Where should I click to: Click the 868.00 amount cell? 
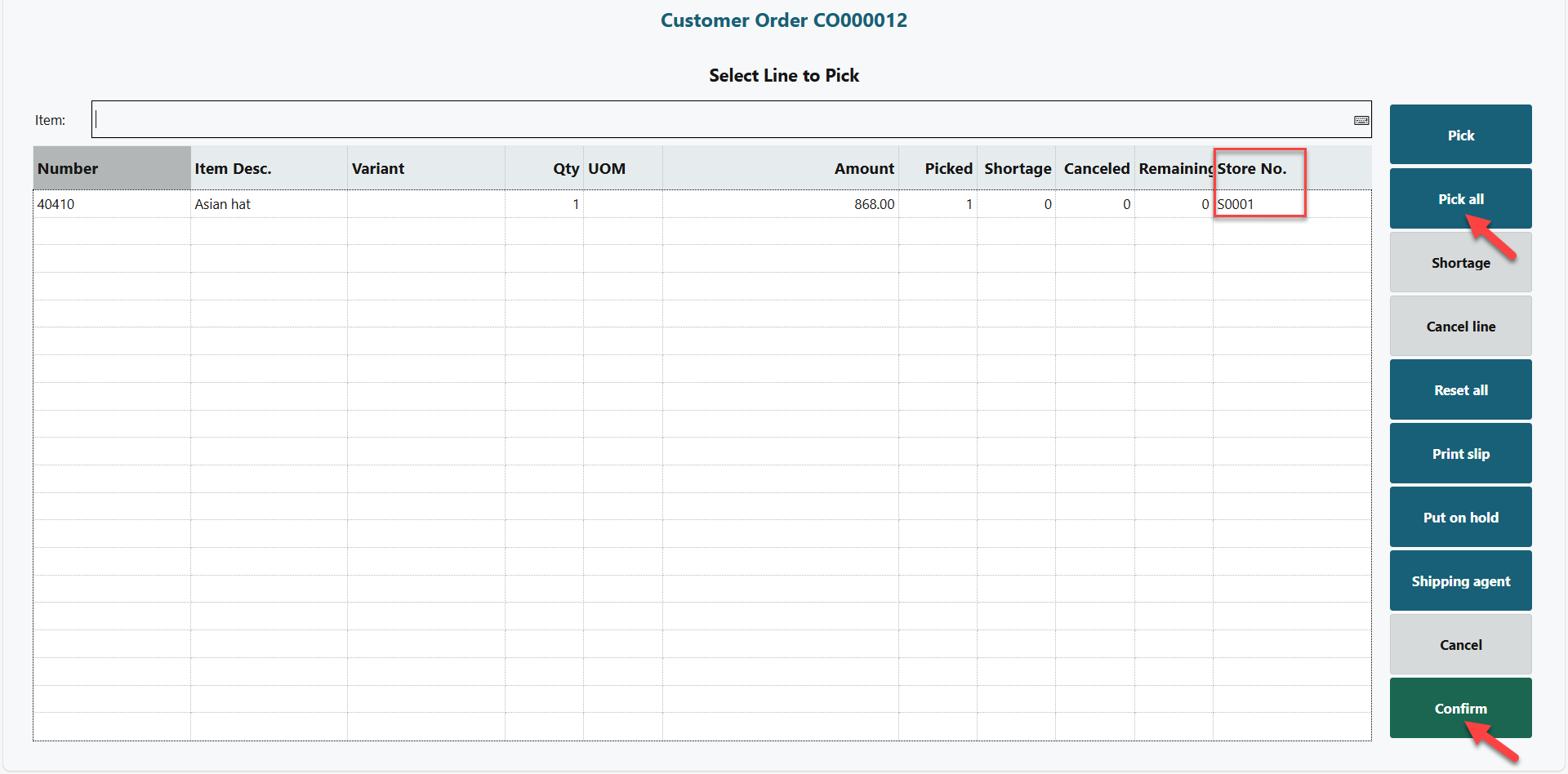coord(874,204)
